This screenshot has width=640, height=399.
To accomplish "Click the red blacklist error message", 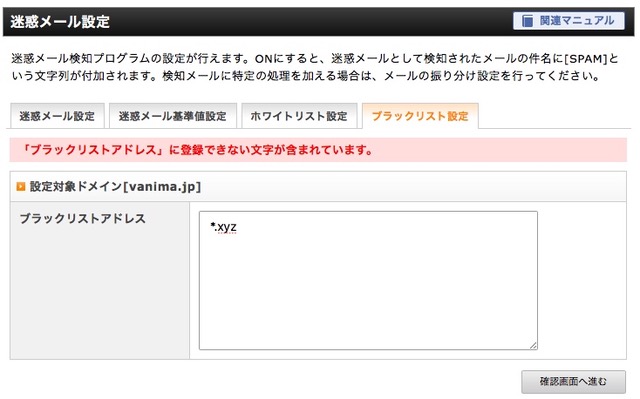I will coord(198,150).
